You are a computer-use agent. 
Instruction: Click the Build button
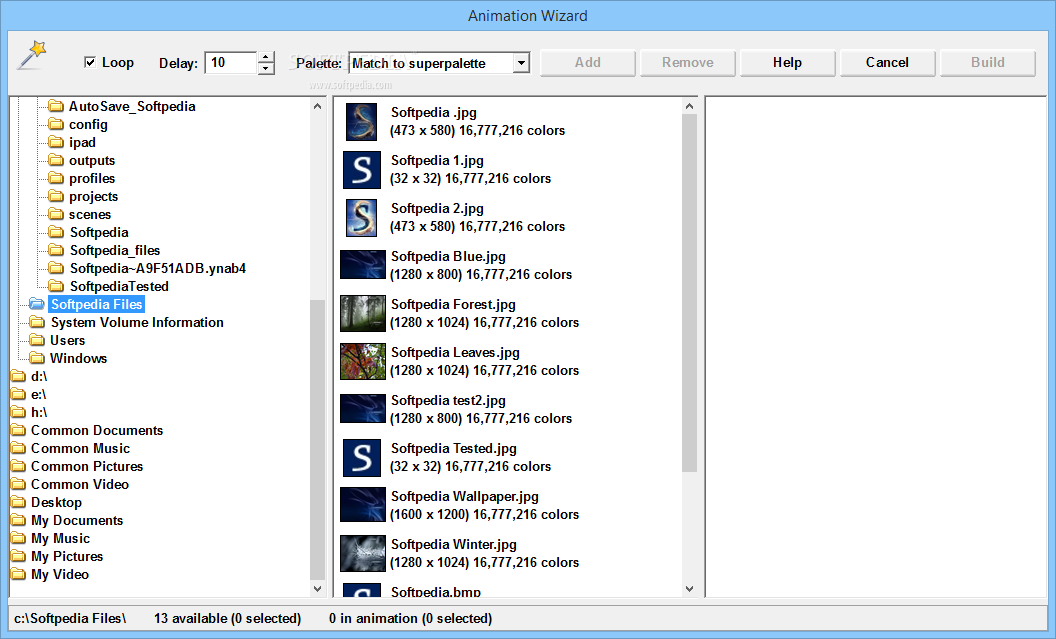(987, 63)
